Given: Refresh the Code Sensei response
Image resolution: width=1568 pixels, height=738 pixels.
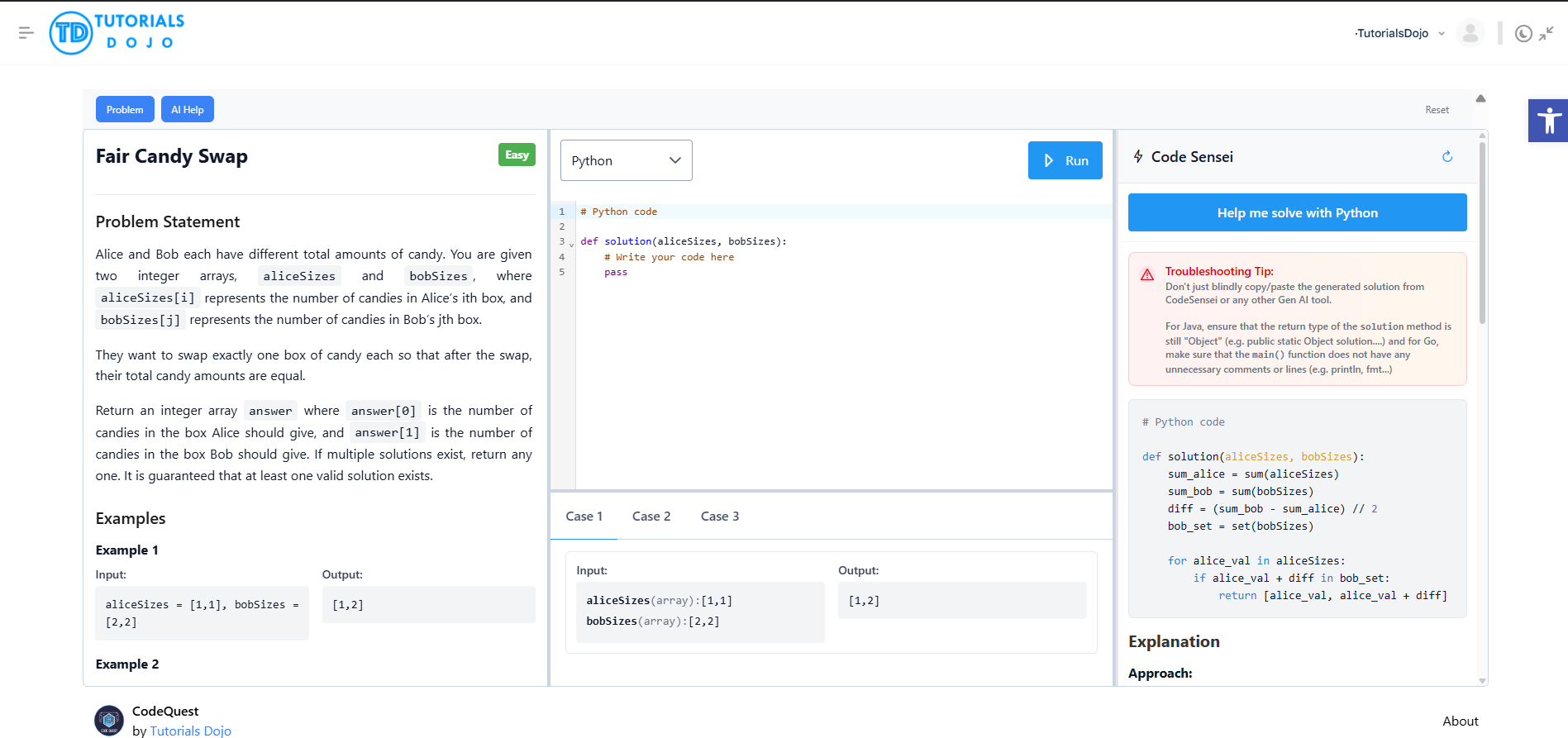Looking at the screenshot, I should point(1447,156).
